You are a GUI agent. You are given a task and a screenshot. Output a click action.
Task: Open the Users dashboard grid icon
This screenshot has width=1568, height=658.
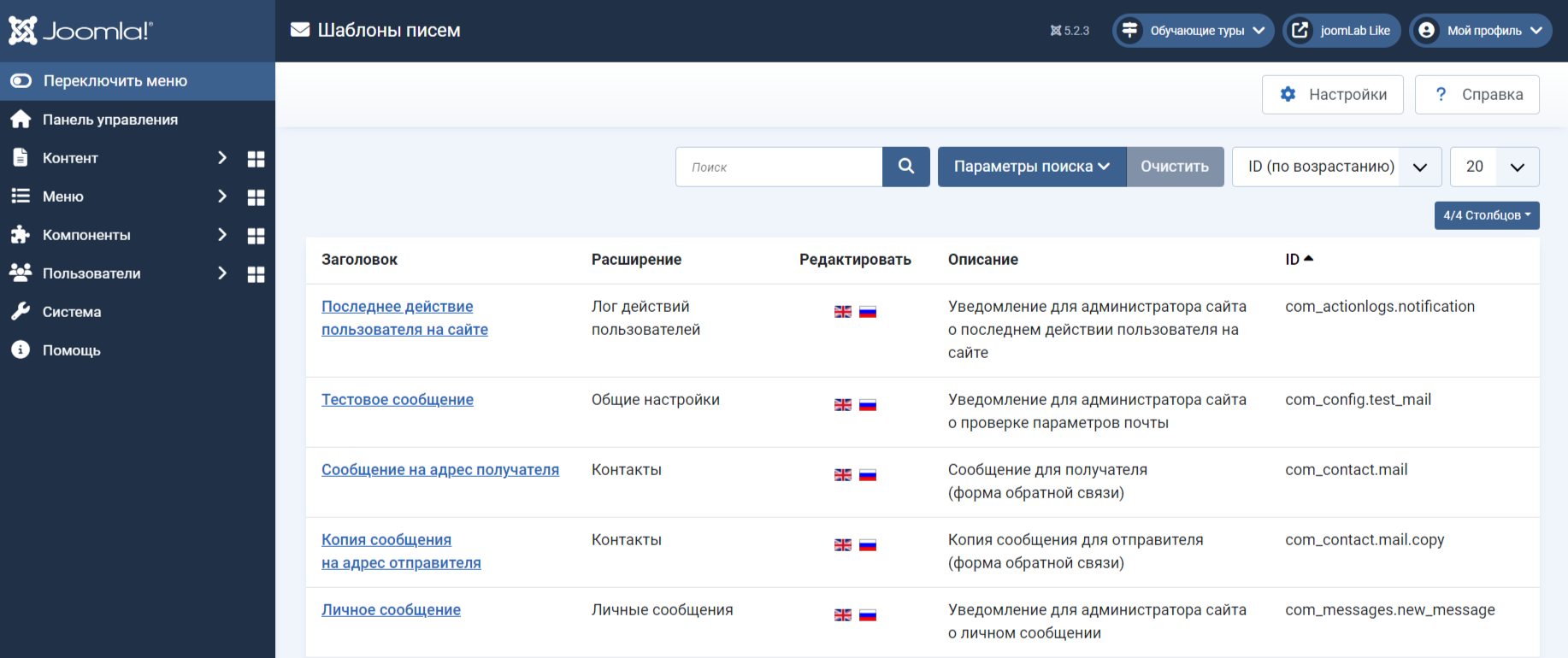(256, 274)
